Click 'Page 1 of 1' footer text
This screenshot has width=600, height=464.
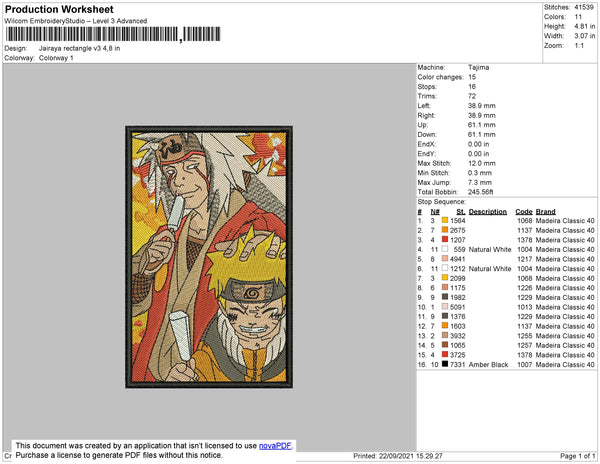click(x=578, y=456)
